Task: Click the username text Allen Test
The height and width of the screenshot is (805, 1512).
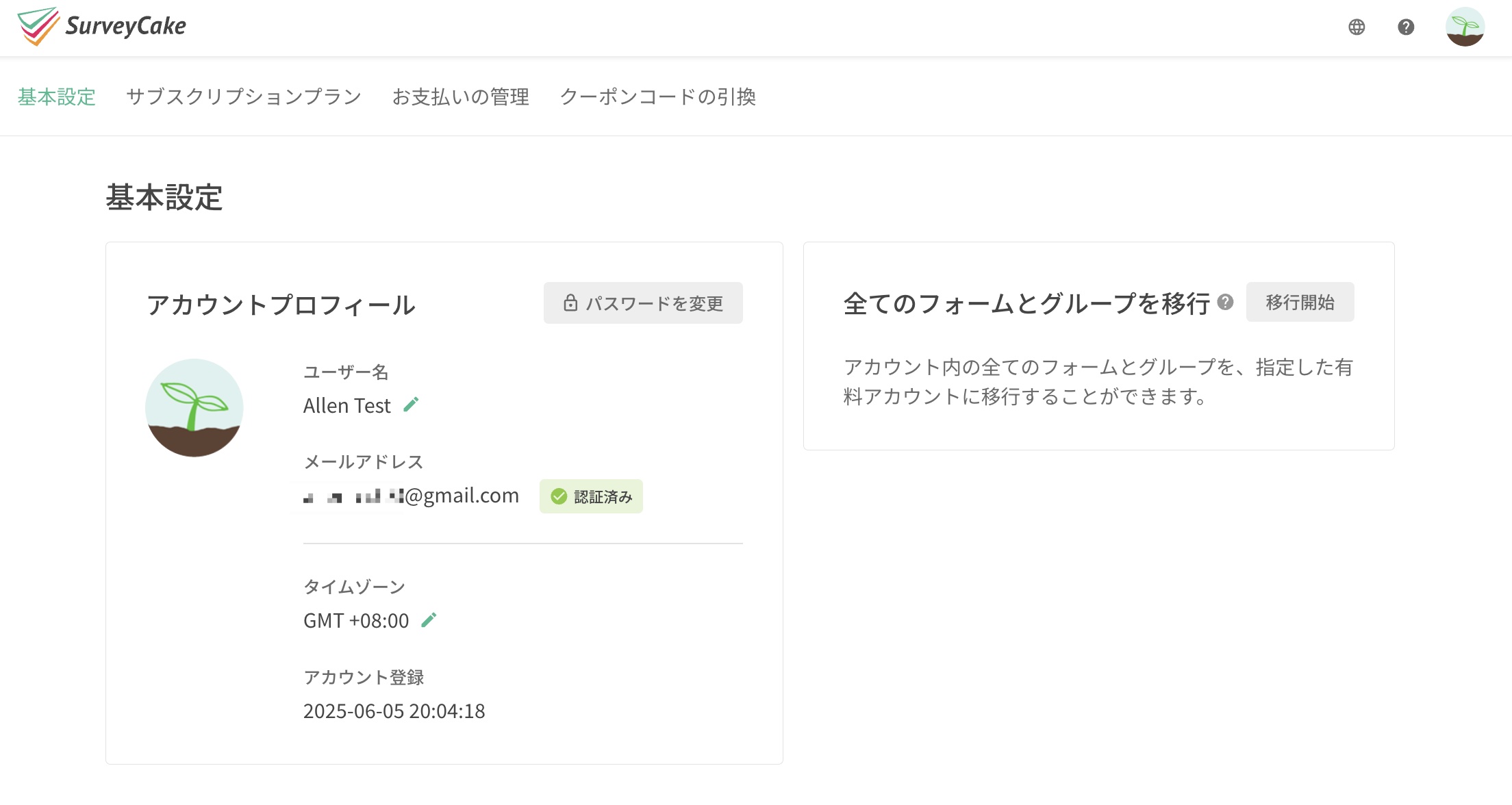Action: click(346, 405)
